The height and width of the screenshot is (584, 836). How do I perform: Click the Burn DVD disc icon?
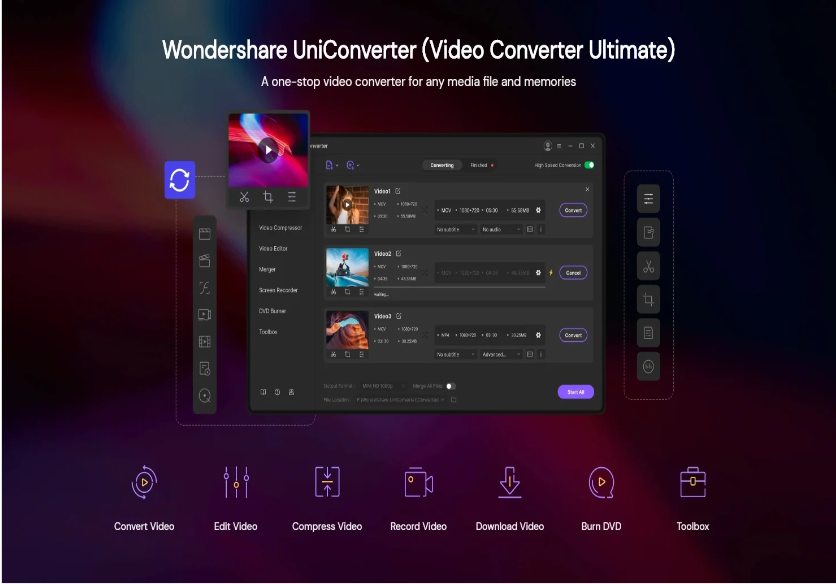(601, 482)
